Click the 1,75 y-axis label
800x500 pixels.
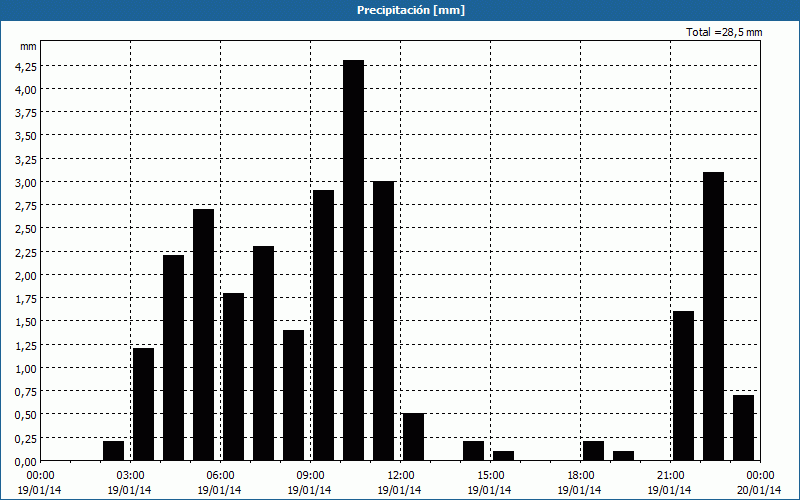click(x=26, y=298)
